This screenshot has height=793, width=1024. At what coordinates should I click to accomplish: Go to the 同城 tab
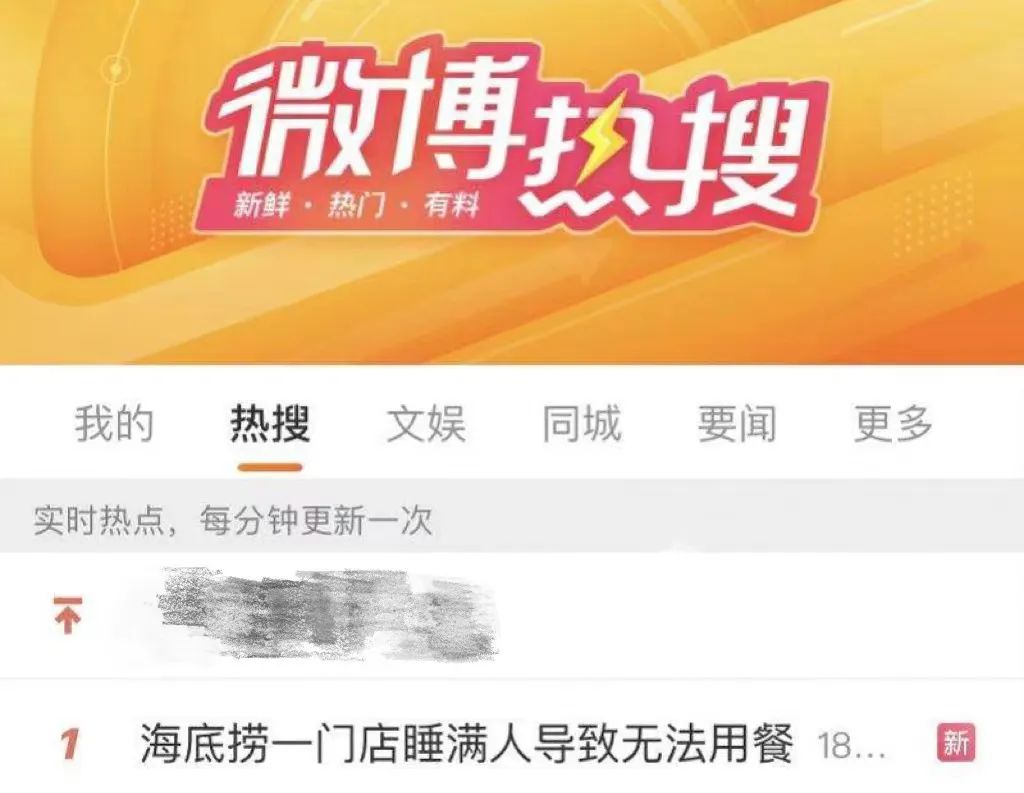click(581, 424)
